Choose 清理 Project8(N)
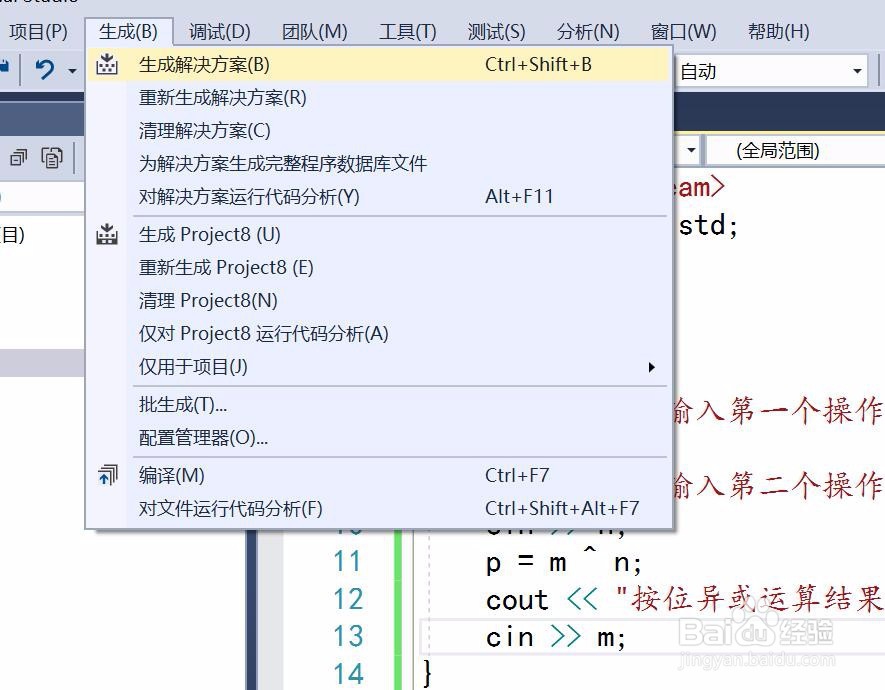Image resolution: width=885 pixels, height=690 pixels. [x=379, y=300]
